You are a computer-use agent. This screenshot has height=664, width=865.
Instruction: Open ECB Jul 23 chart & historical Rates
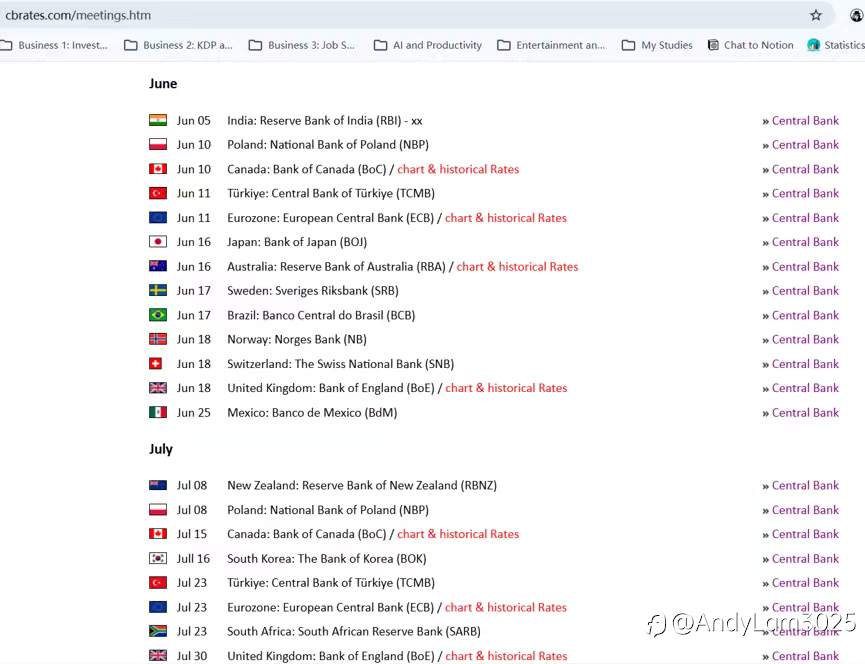[506, 607]
